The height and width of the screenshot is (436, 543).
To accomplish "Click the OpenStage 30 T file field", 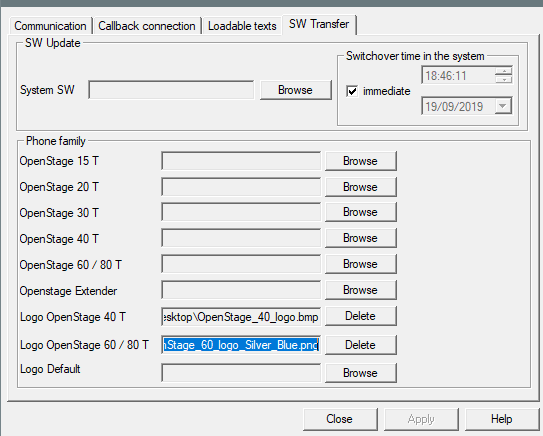I will coord(241,212).
